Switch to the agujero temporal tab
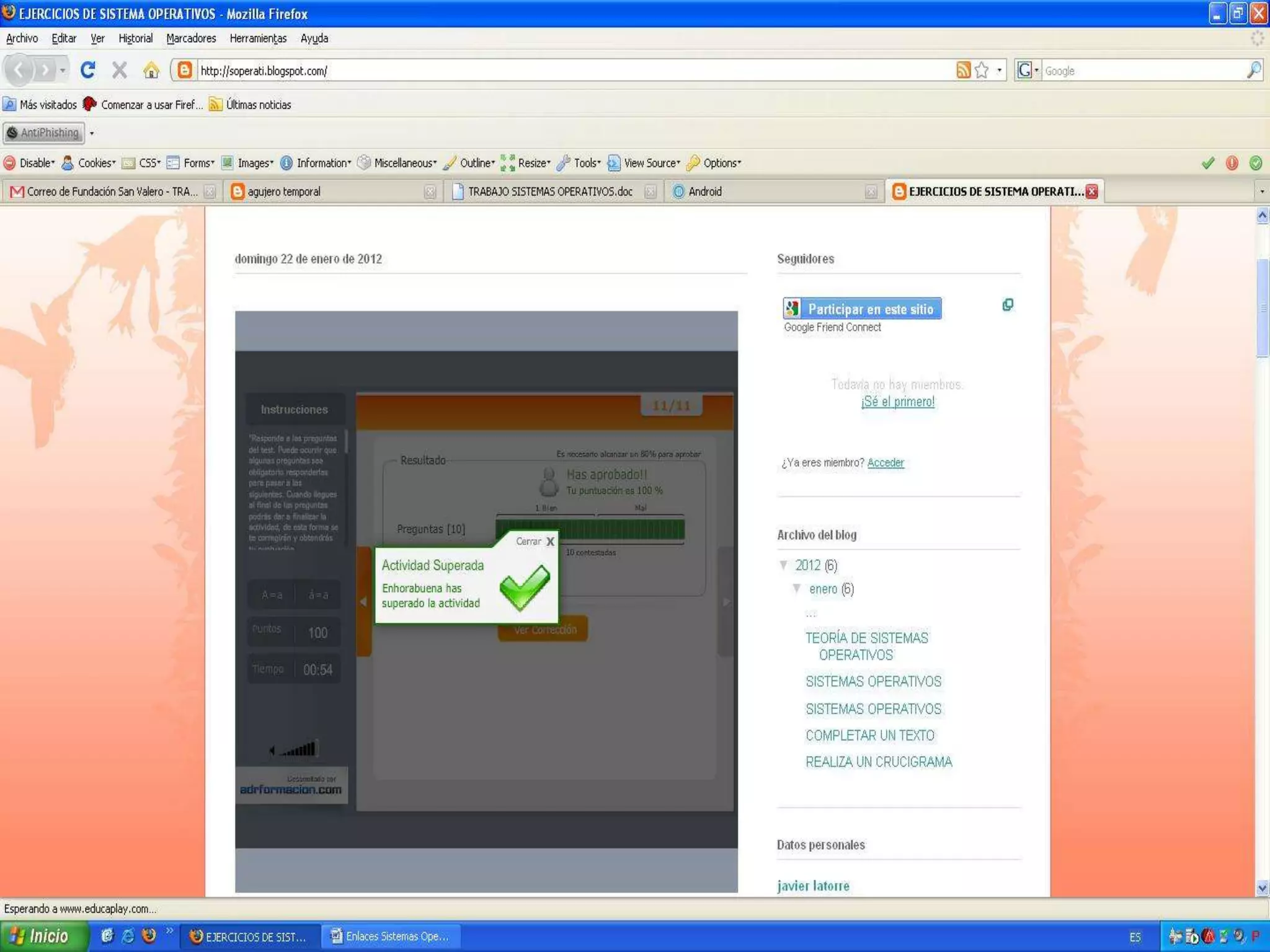This screenshot has width=1270, height=952. [x=284, y=192]
